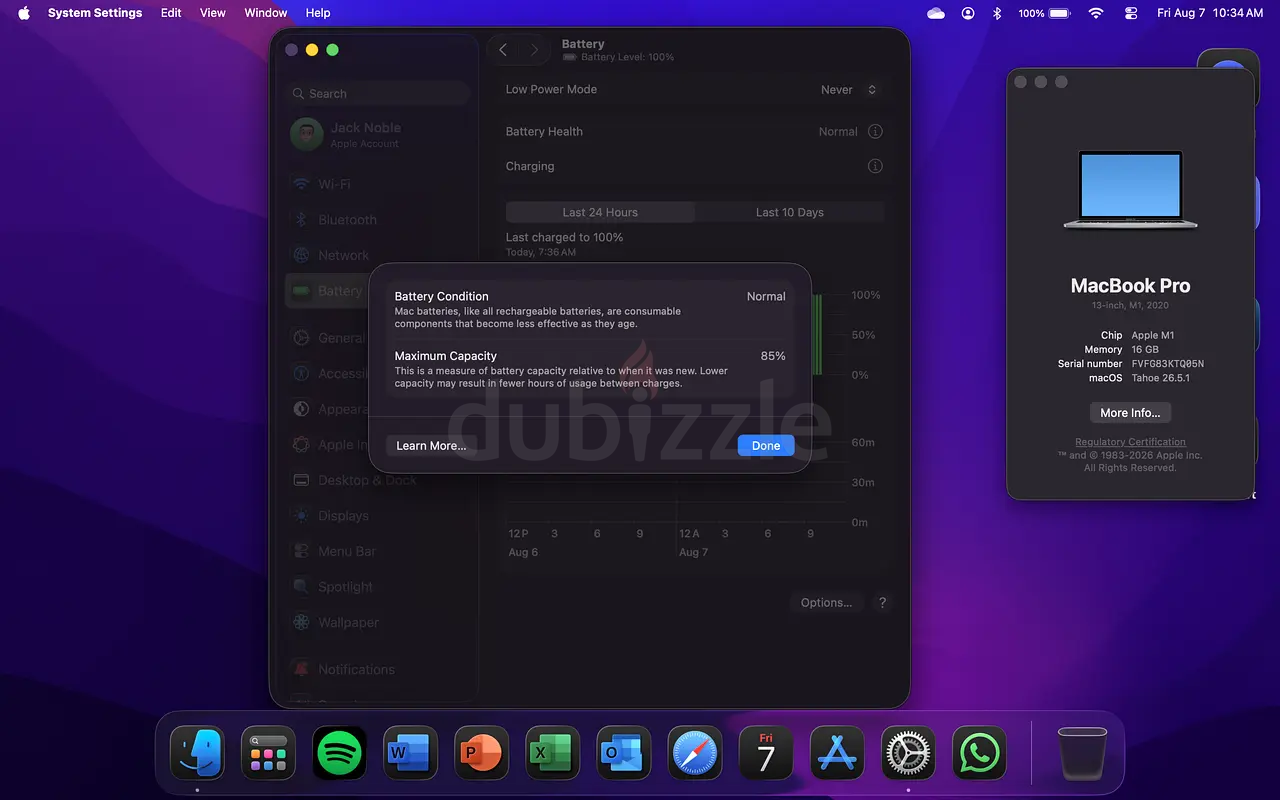Open the View menu
1280x800 pixels.
pyautogui.click(x=213, y=13)
